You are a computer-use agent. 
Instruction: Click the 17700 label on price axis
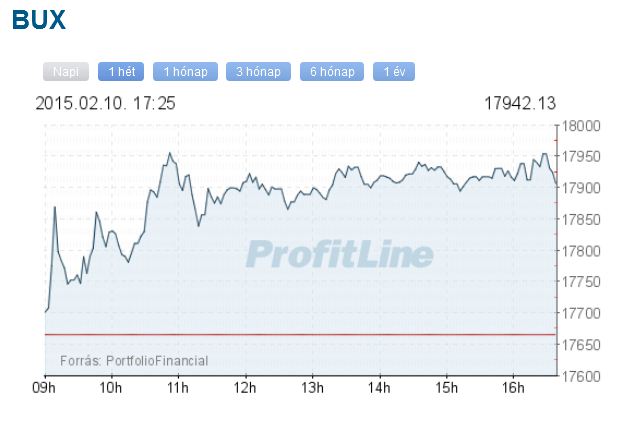click(581, 314)
